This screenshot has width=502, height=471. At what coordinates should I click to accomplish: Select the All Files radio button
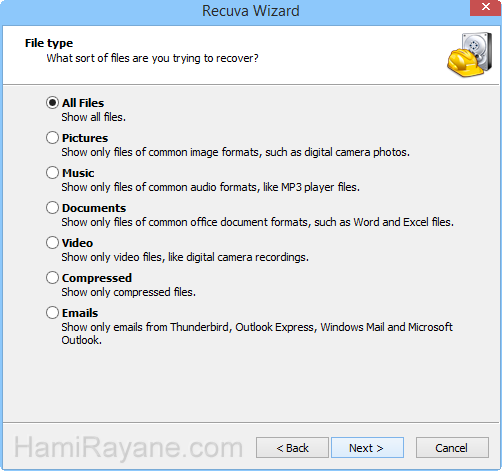[x=52, y=103]
